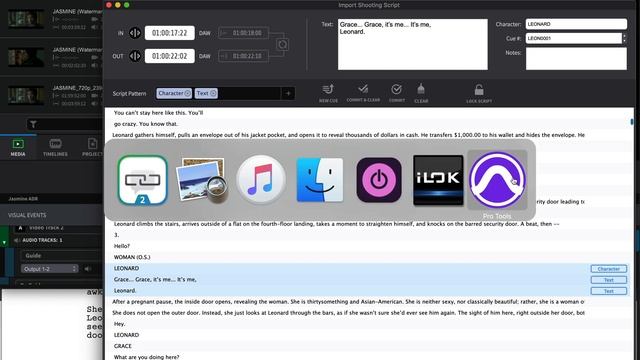Image resolution: width=640 pixels, height=360 pixels.
Task: Select the second JASMINE (Watermark) clip thumbnail
Action: 26,57
